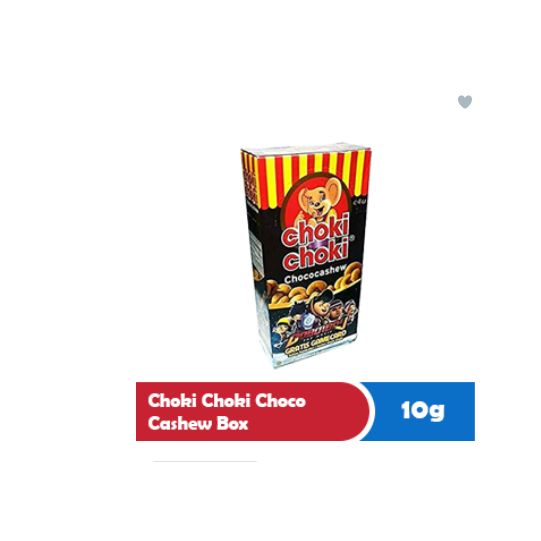
Task: Click the Gratis Game Card text
Action: point(316,343)
